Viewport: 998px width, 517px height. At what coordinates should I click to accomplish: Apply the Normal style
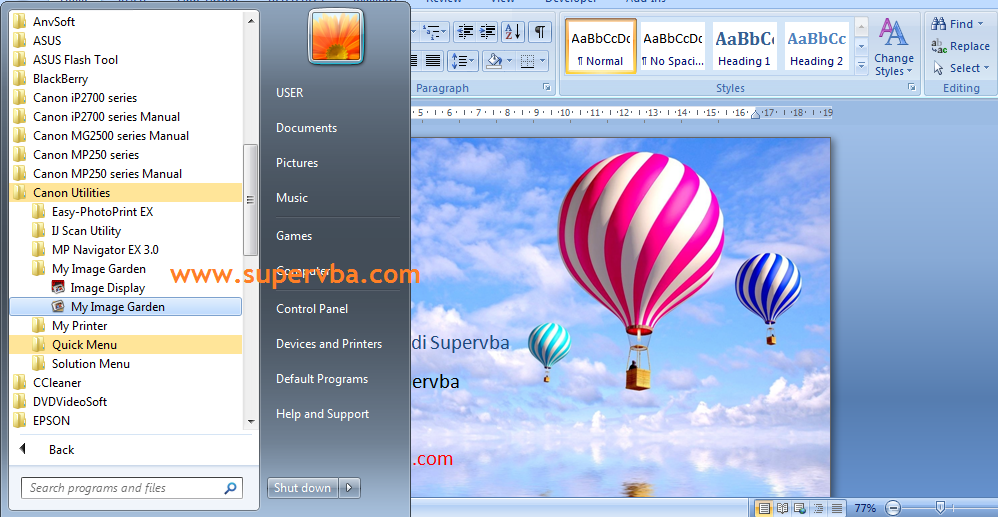(601, 46)
